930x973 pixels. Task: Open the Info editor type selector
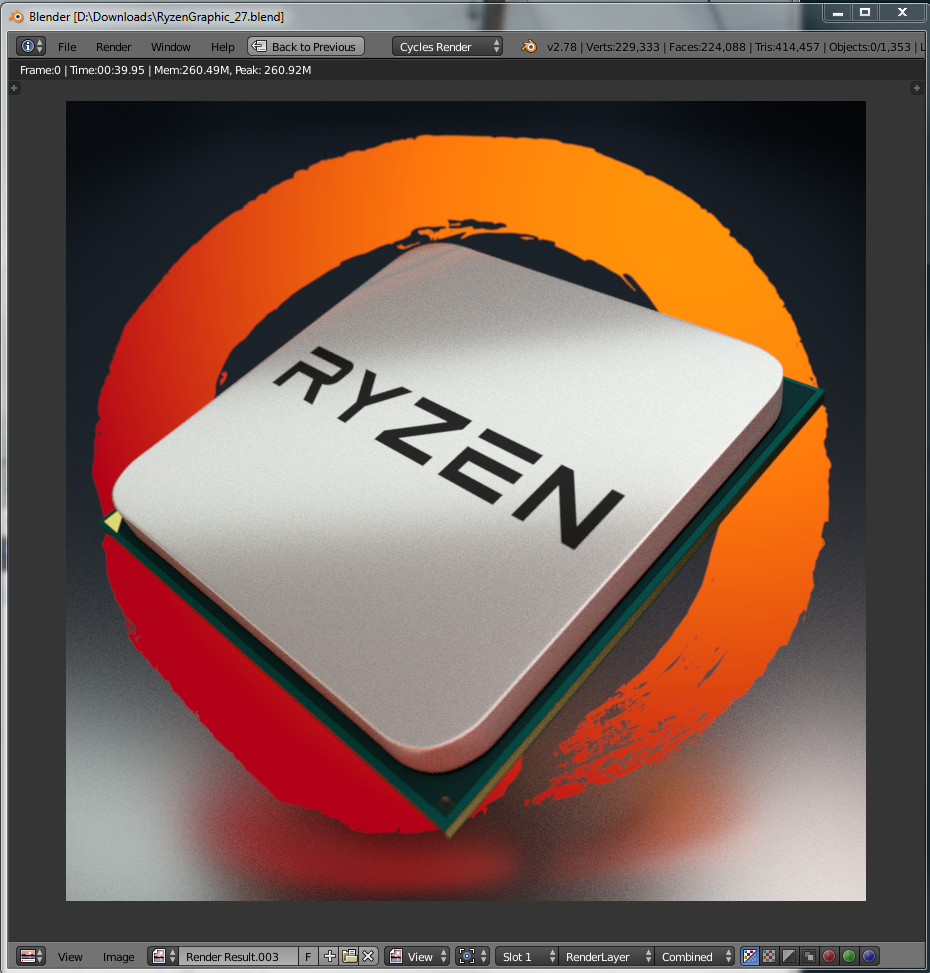point(31,47)
